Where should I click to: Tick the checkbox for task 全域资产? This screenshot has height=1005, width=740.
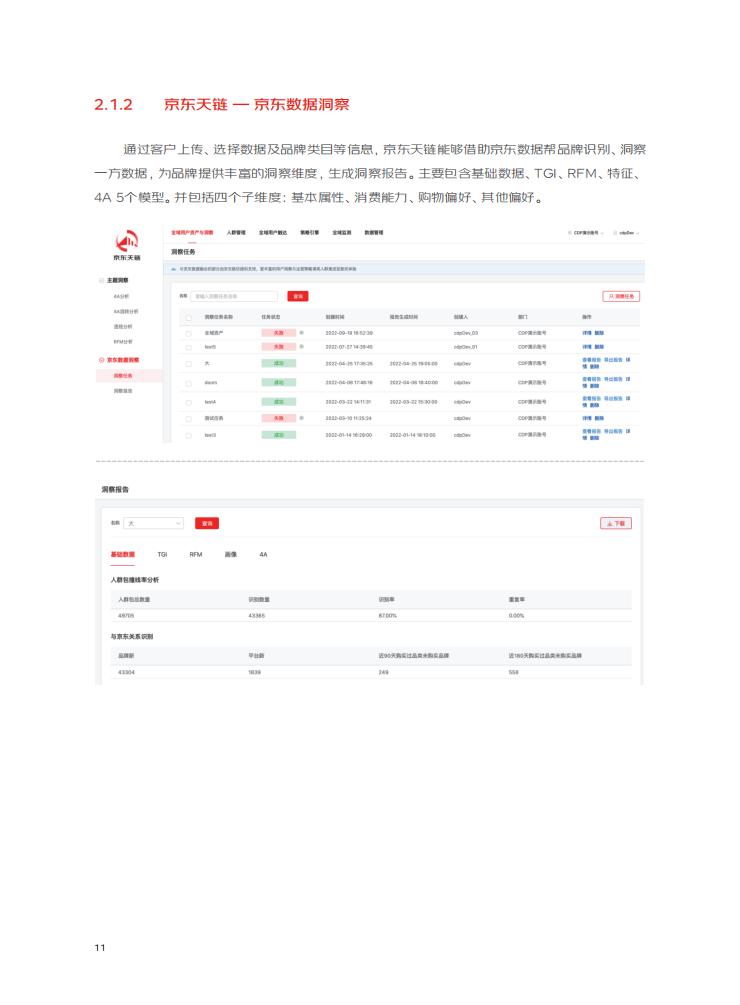pos(188,333)
